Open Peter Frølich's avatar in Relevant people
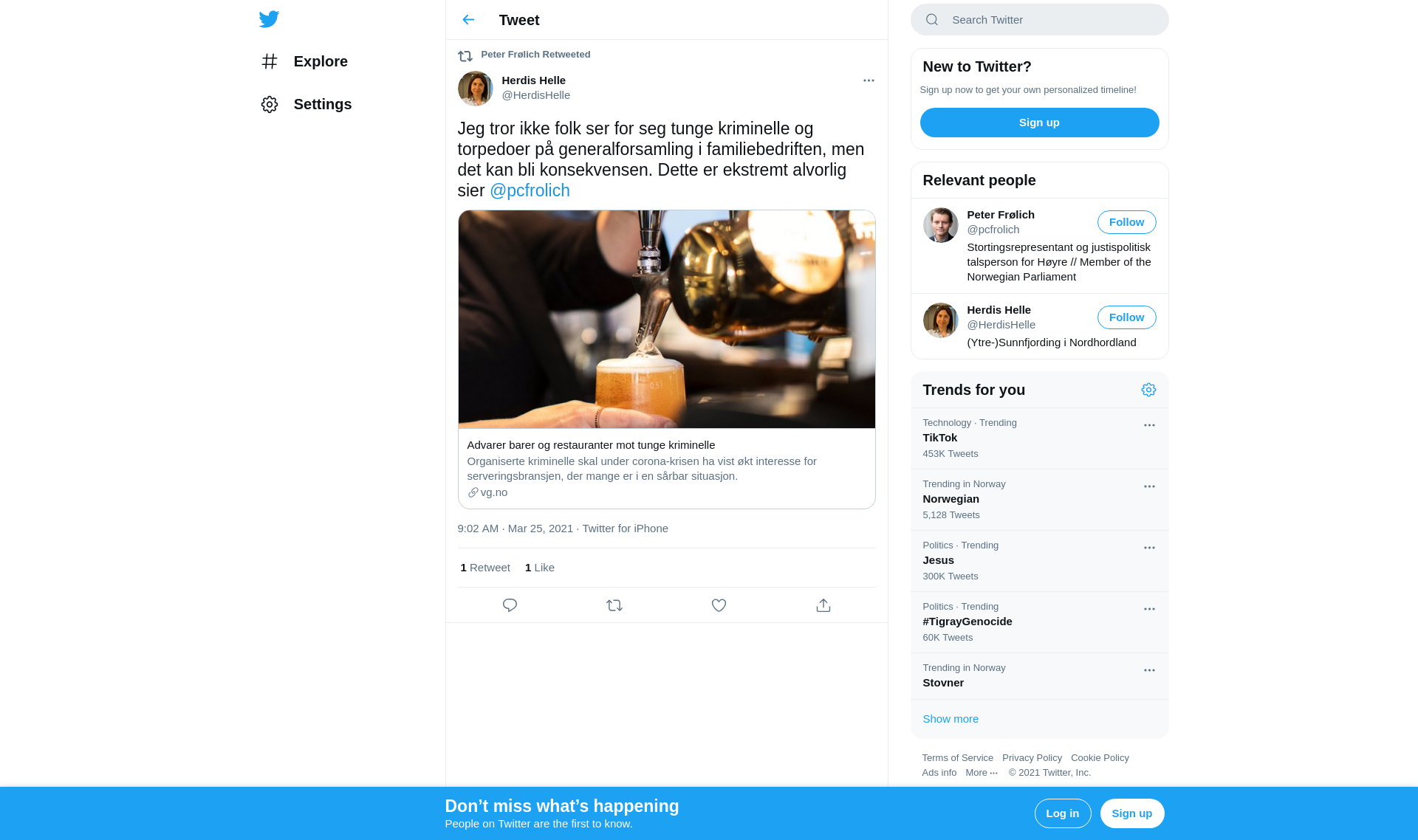The height and width of the screenshot is (840, 1418). [x=940, y=225]
